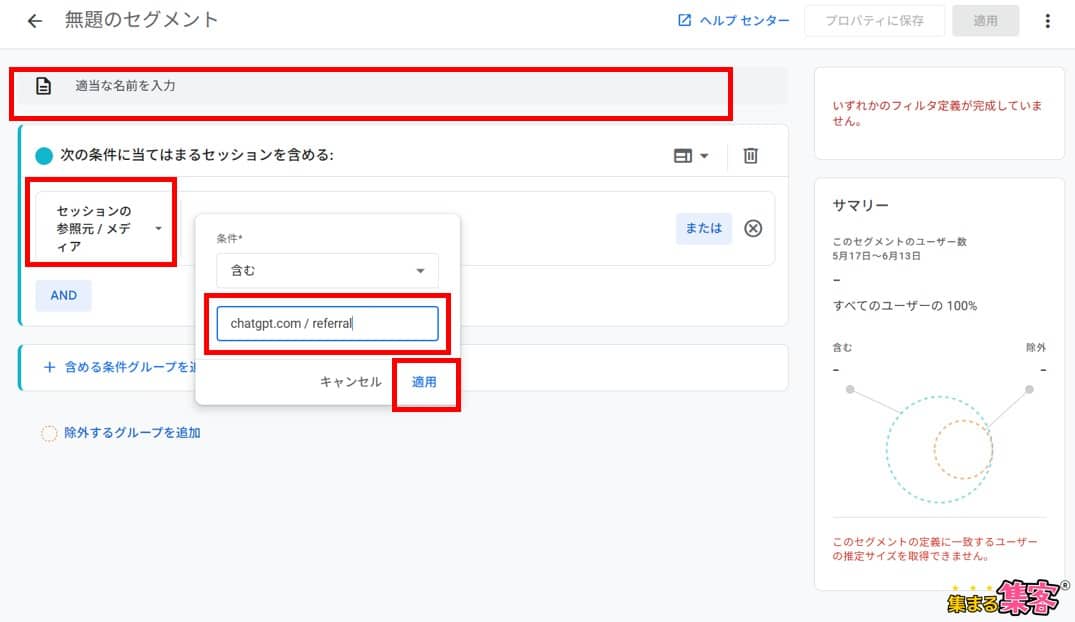Click the 5月17日〜6月13日 date range text

(x=876, y=256)
